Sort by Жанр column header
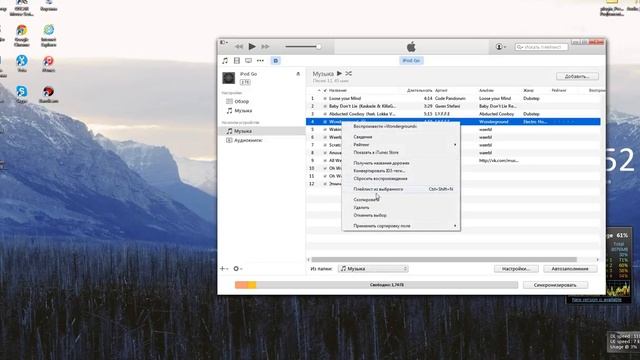Screen dimensions: 640x360 click(x=528, y=90)
